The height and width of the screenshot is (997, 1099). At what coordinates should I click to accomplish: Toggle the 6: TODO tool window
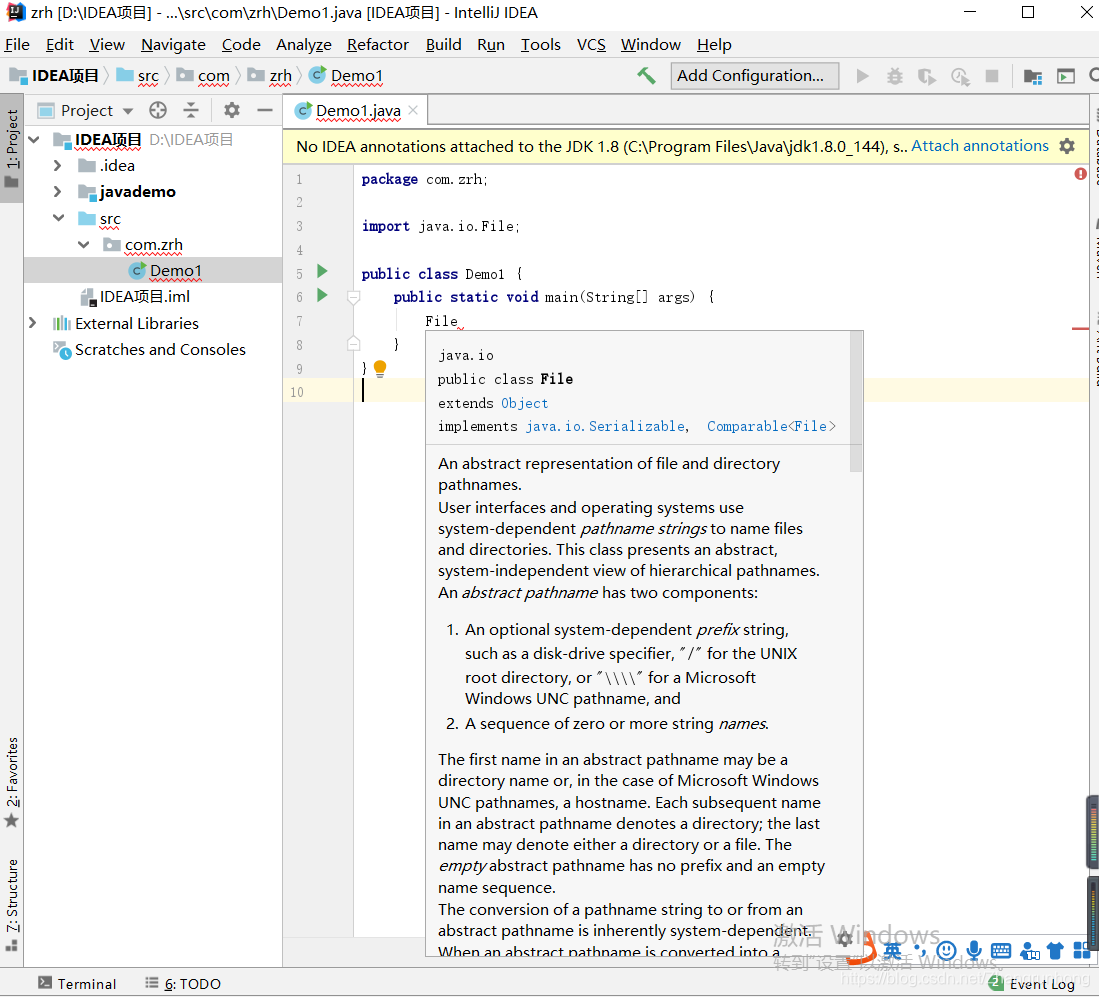(183, 983)
